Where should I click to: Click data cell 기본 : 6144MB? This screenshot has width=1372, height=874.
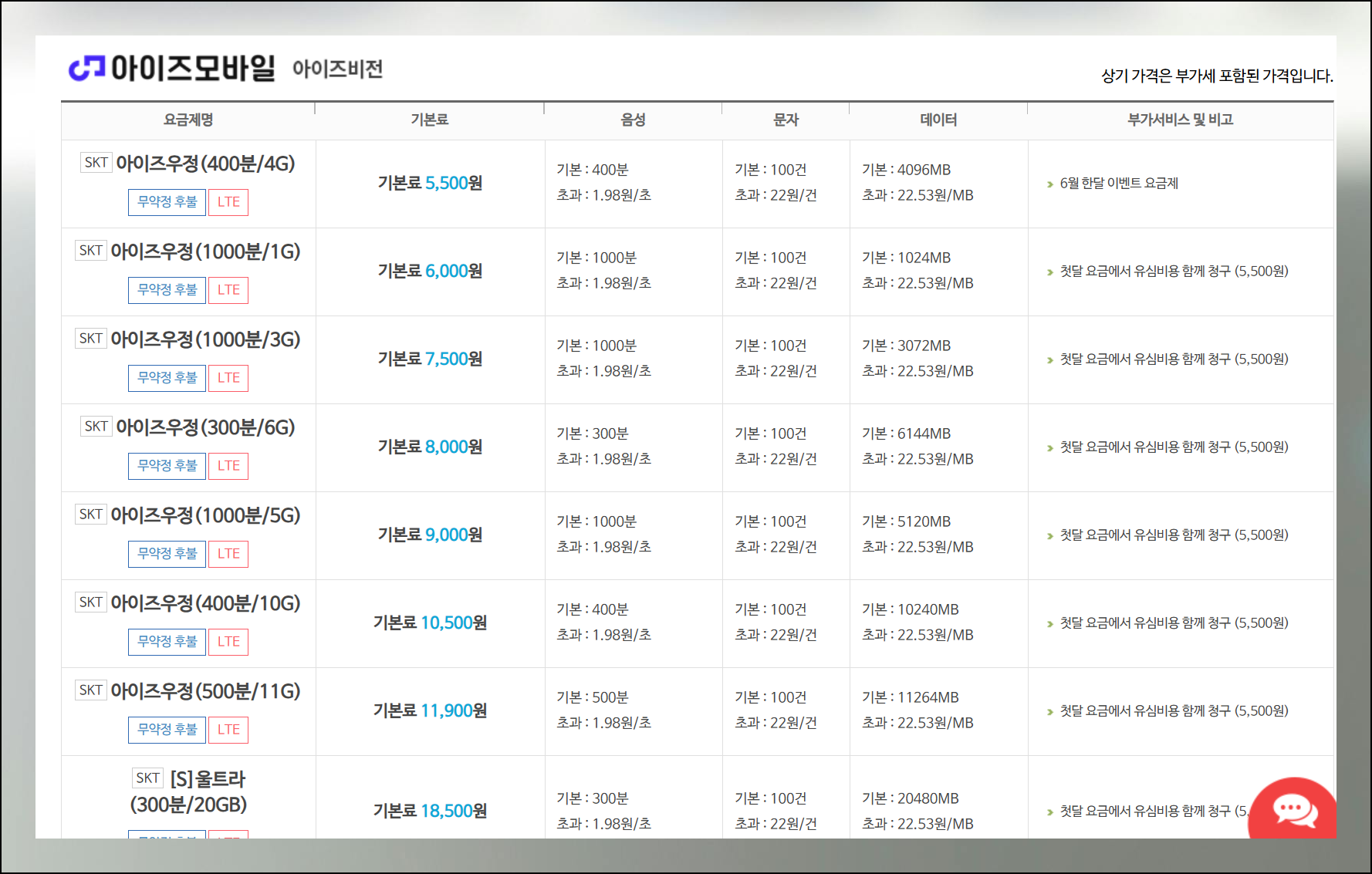(907, 434)
